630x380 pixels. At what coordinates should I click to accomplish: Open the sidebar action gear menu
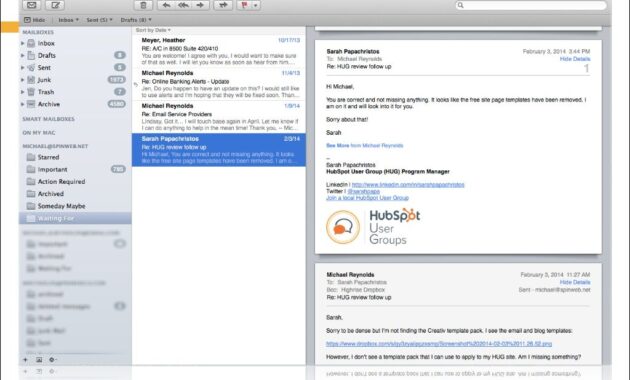tap(52, 360)
